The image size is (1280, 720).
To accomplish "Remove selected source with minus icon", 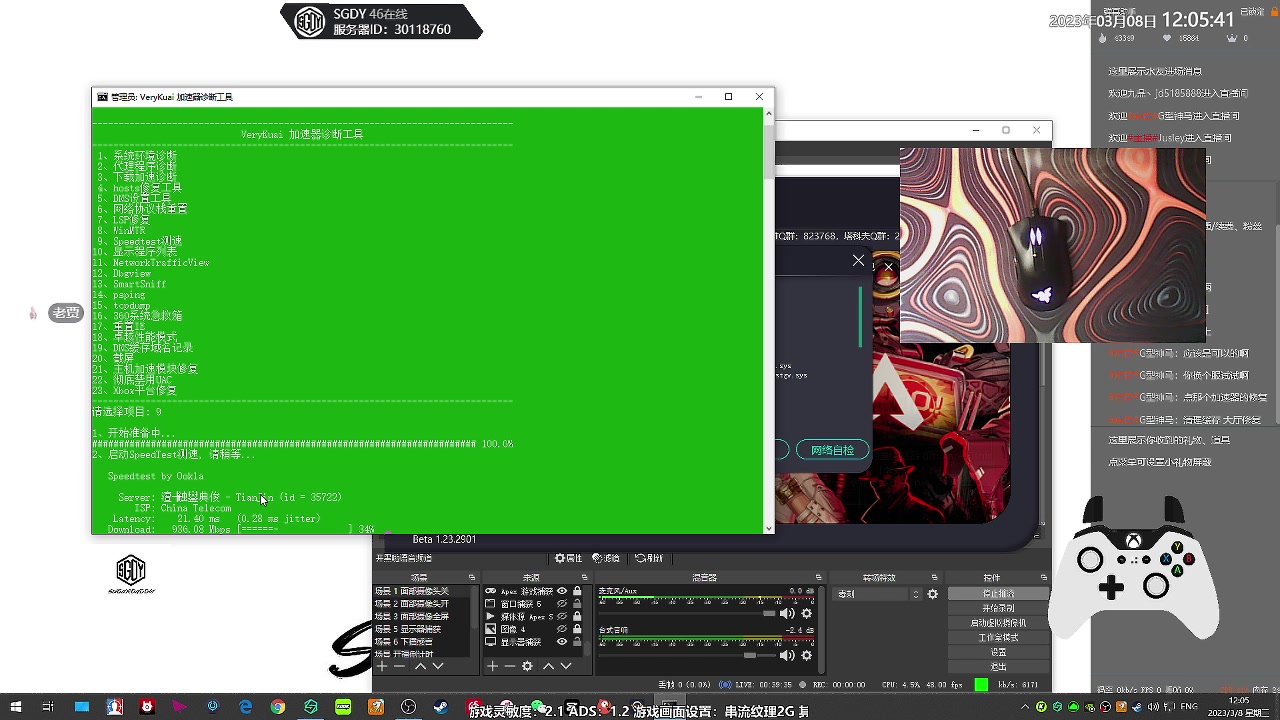I will pos(509,666).
